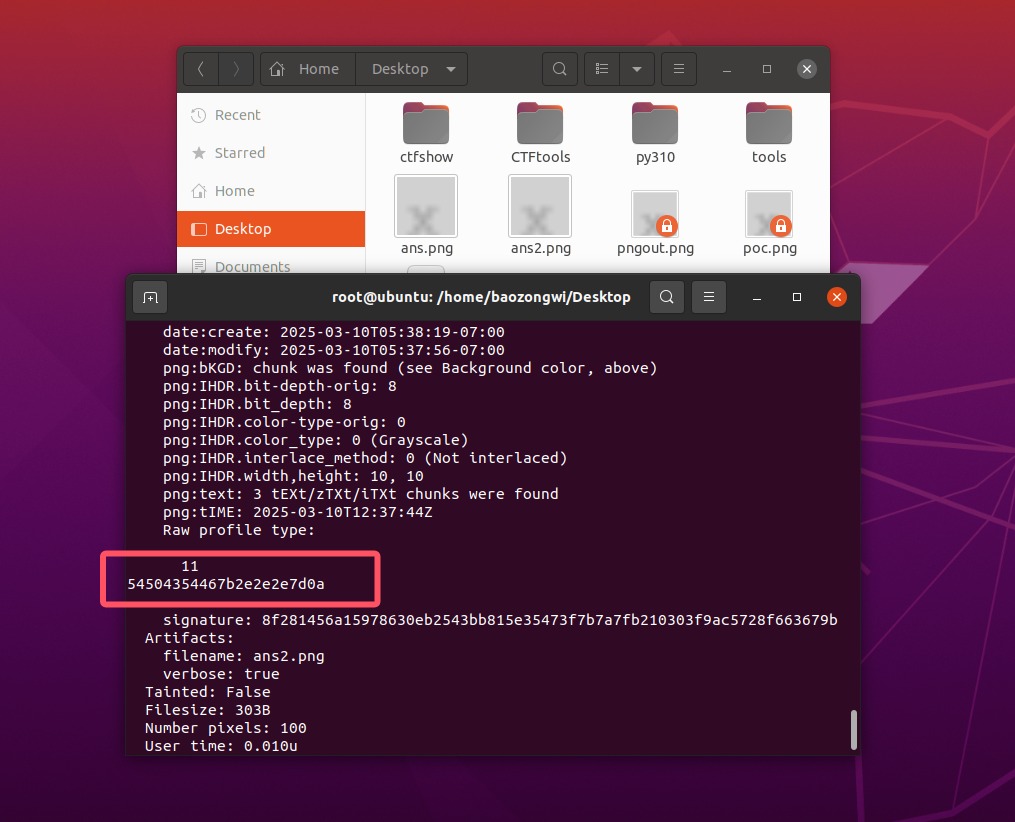
Task: Maximize the terminal window
Action: (797, 297)
